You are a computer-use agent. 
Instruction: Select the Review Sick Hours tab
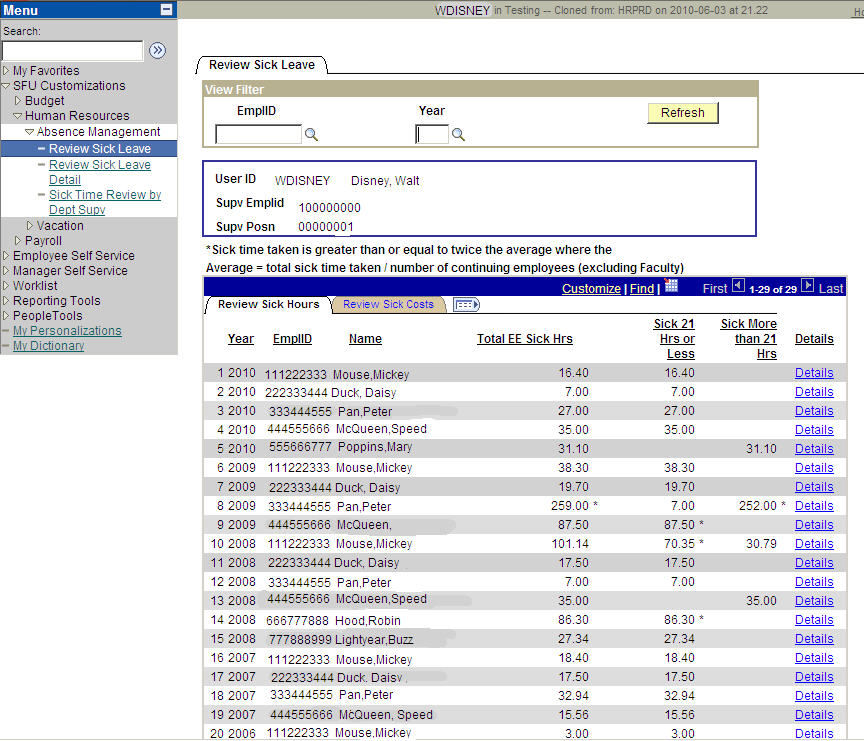[268, 304]
